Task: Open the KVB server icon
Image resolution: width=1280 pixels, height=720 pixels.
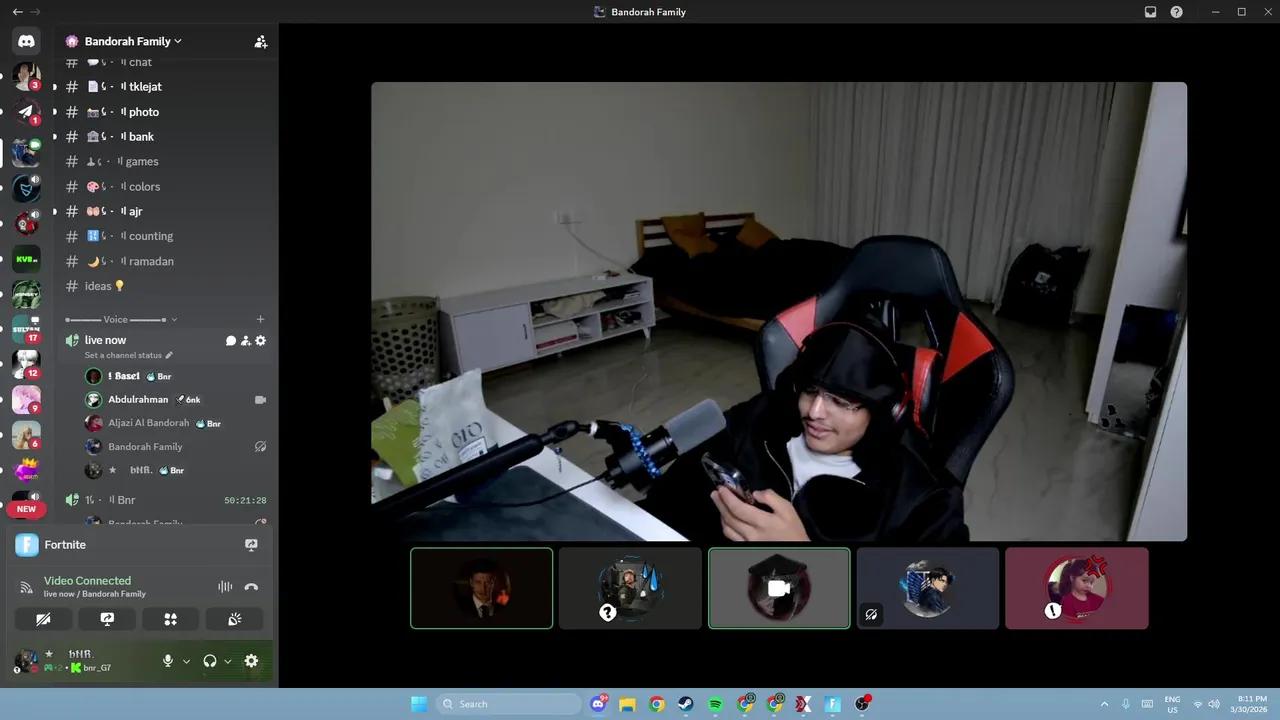Action: tap(26, 259)
